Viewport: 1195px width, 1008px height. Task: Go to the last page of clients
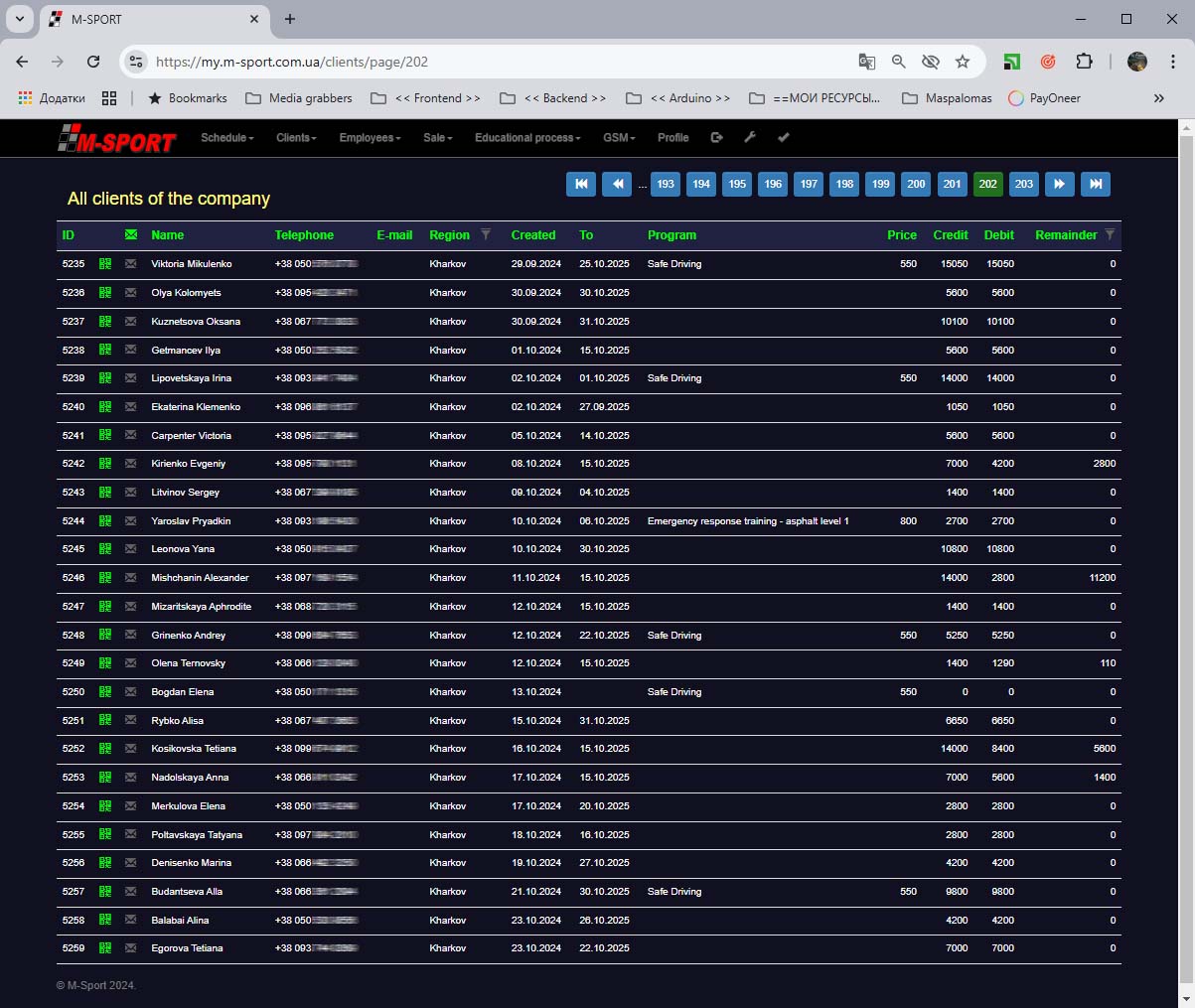pyautogui.click(x=1096, y=184)
